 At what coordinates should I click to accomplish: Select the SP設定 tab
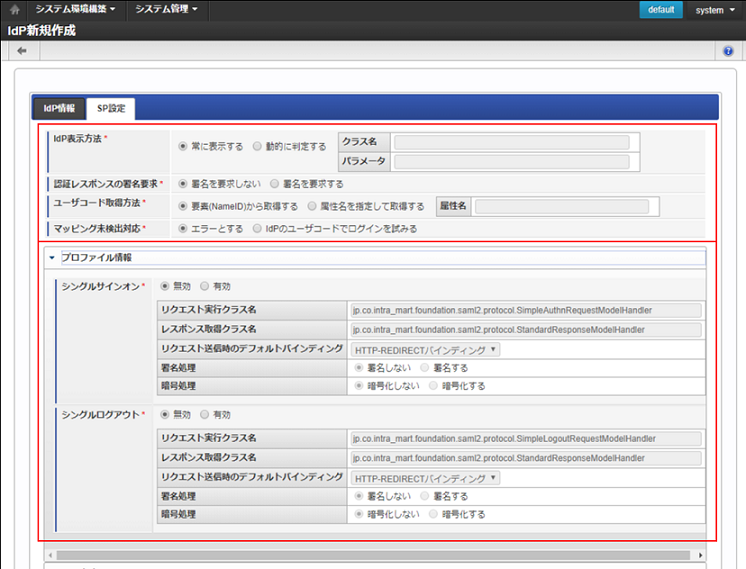[x=111, y=108]
